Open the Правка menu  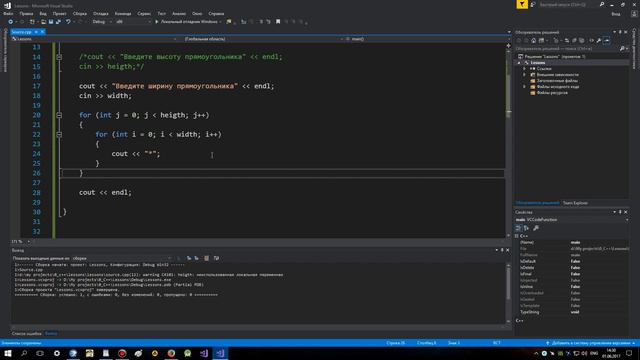tap(26, 13)
